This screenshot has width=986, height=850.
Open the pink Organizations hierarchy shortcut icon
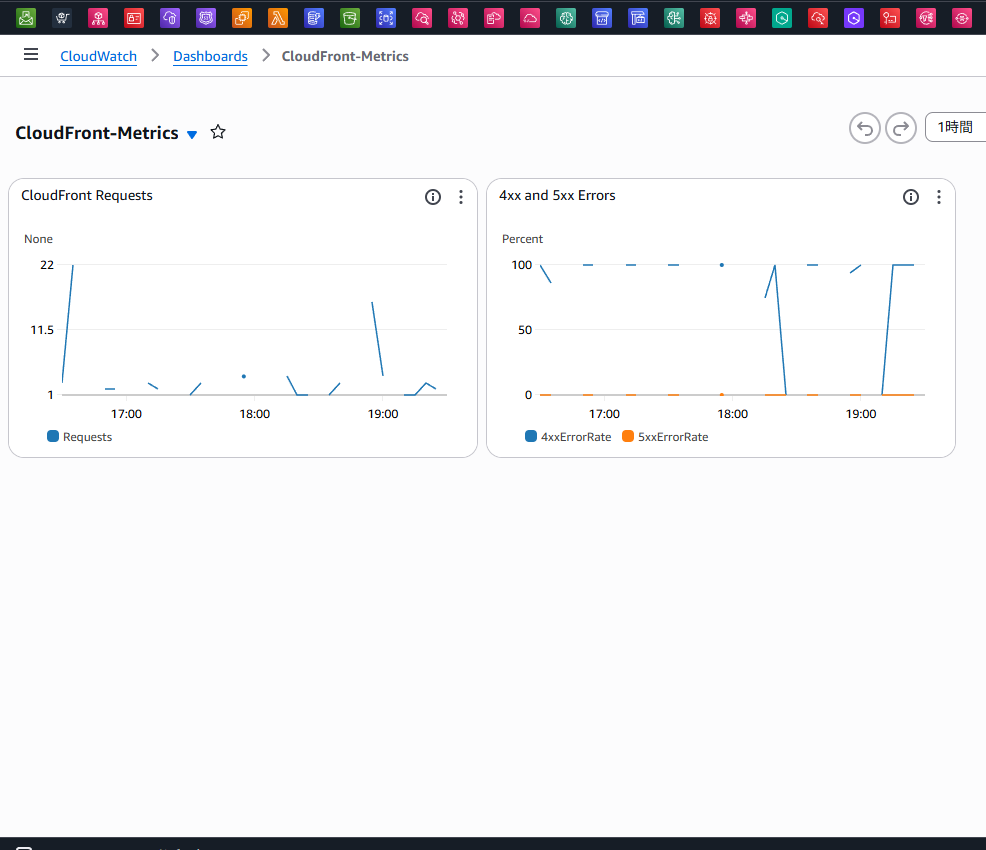[98, 18]
